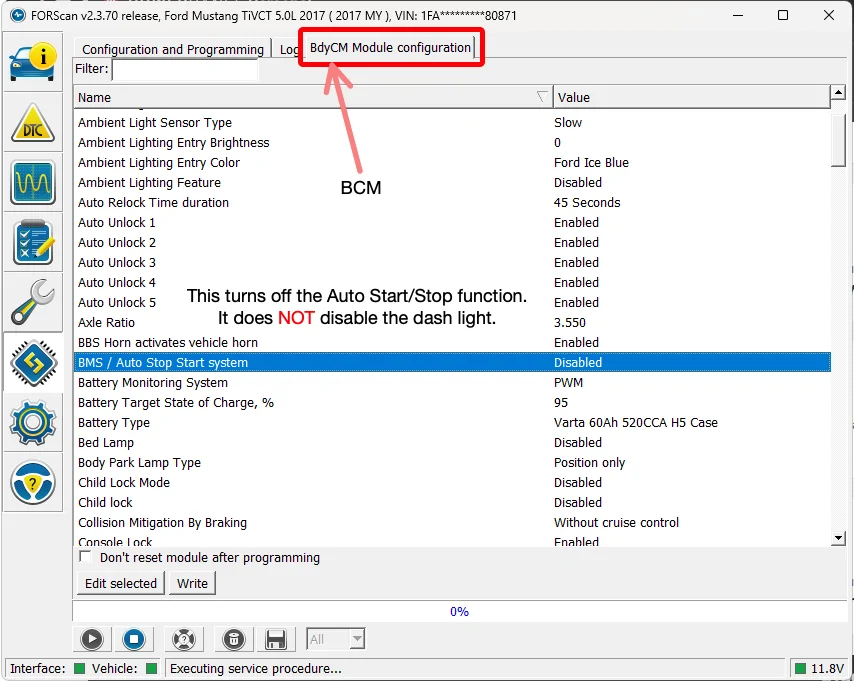Click the vertical scrollbar thumb
The height and width of the screenshot is (681, 854).
838,140
